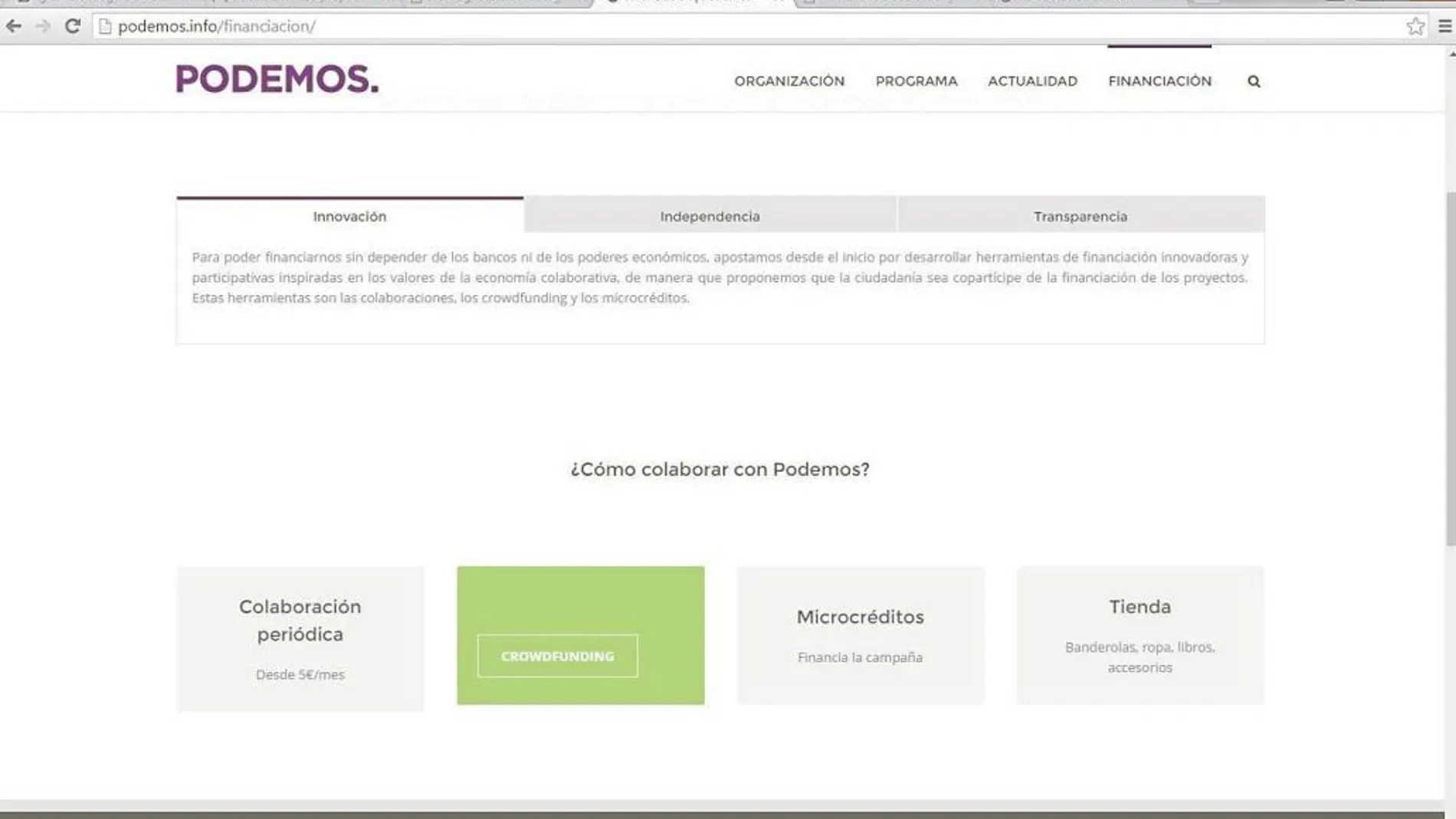Click the browser forward arrow
Viewport: 1456px width, 819px height.
[43, 26]
